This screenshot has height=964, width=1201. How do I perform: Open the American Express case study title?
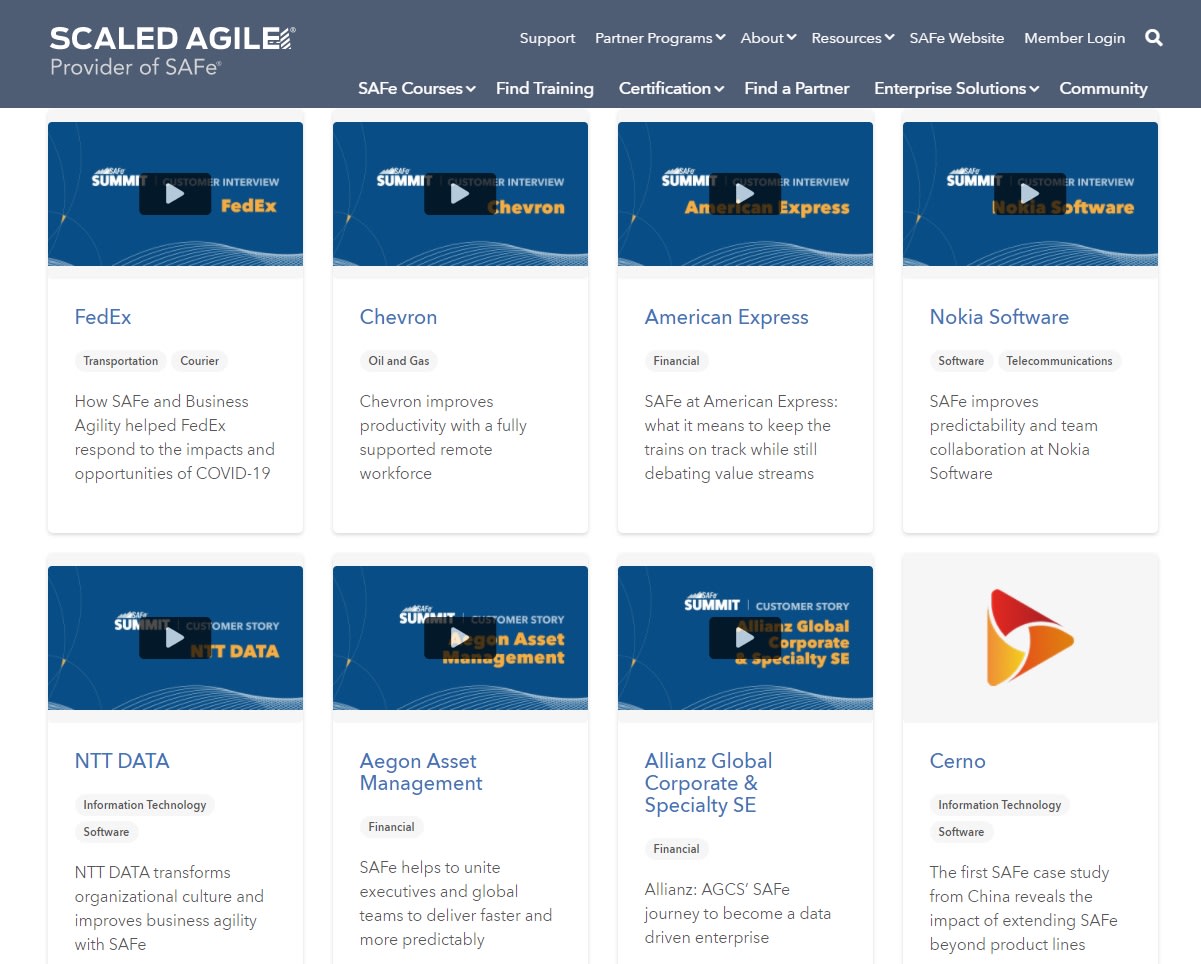[727, 317]
